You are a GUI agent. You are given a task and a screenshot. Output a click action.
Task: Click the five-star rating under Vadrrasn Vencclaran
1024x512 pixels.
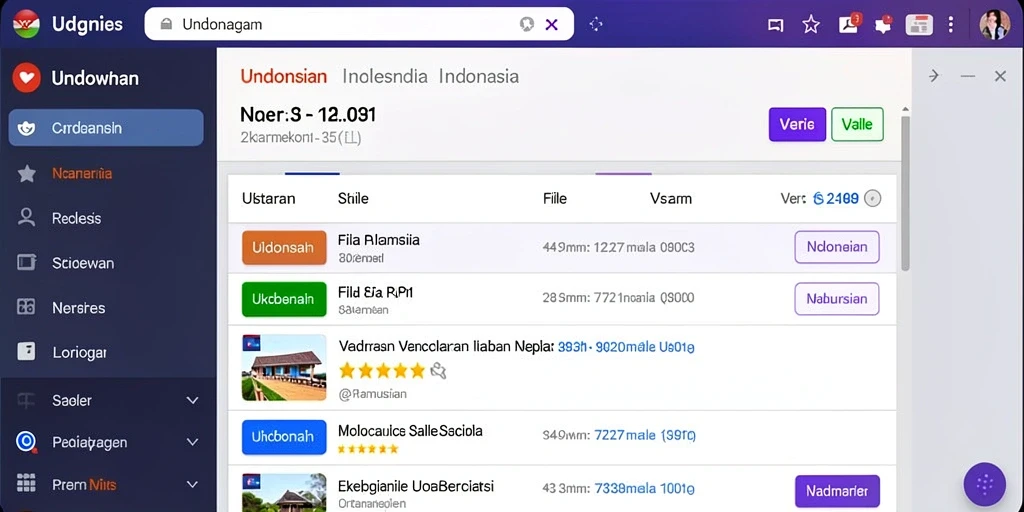coord(382,372)
